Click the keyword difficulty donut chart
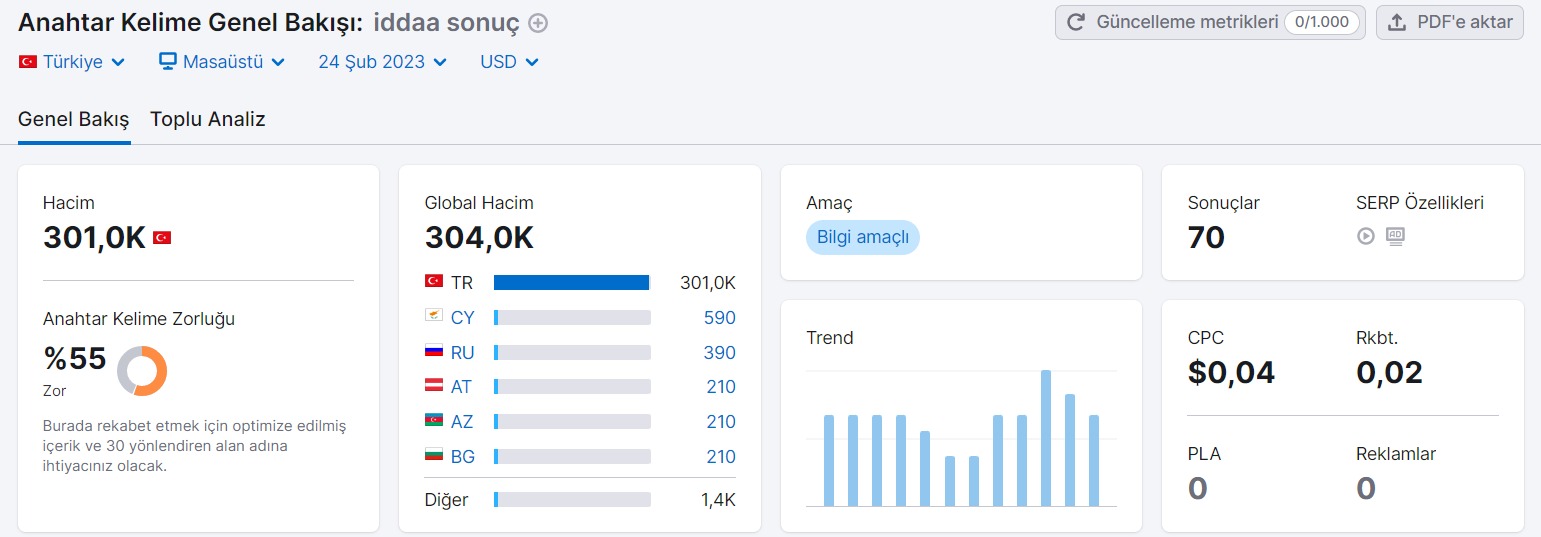This screenshot has width=1541, height=537. point(142,370)
